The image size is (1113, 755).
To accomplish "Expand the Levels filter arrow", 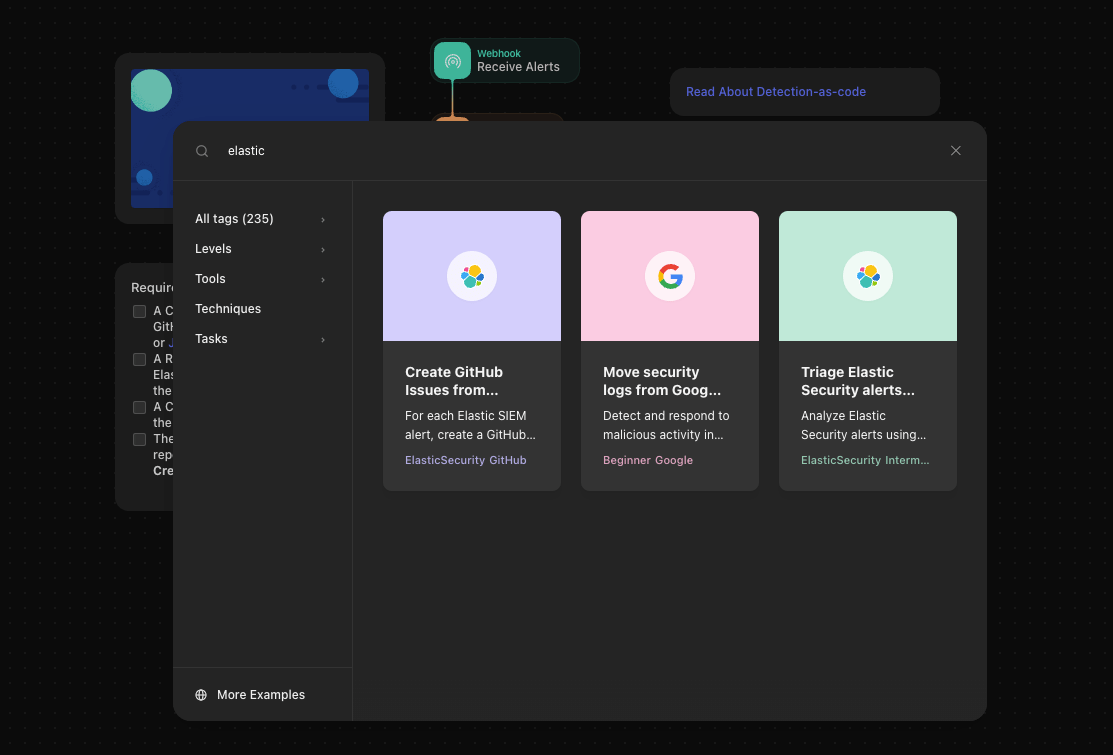I will 323,250.
